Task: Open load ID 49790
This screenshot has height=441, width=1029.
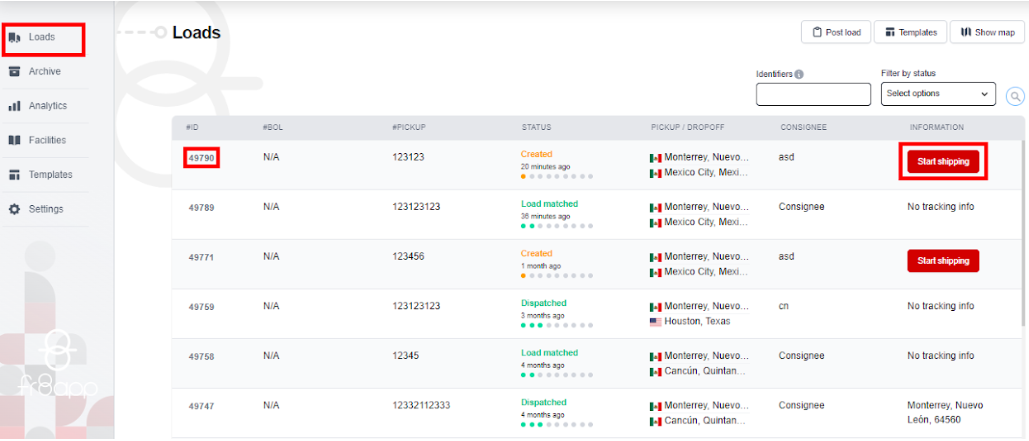Action: coord(201,158)
